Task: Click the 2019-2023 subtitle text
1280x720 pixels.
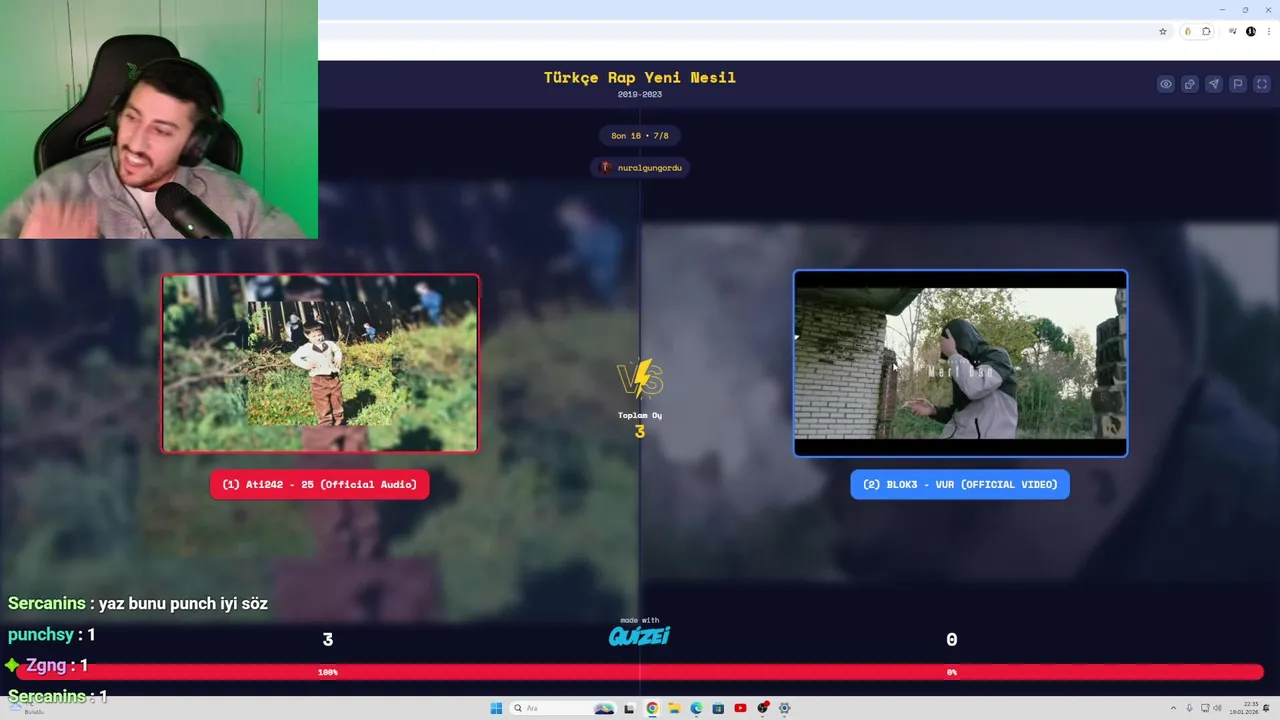Action: (x=640, y=94)
